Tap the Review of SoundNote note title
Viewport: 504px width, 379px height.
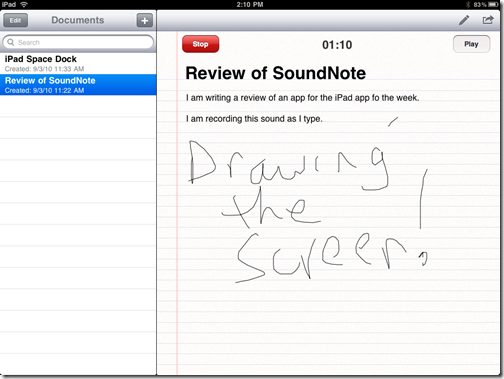(275, 73)
